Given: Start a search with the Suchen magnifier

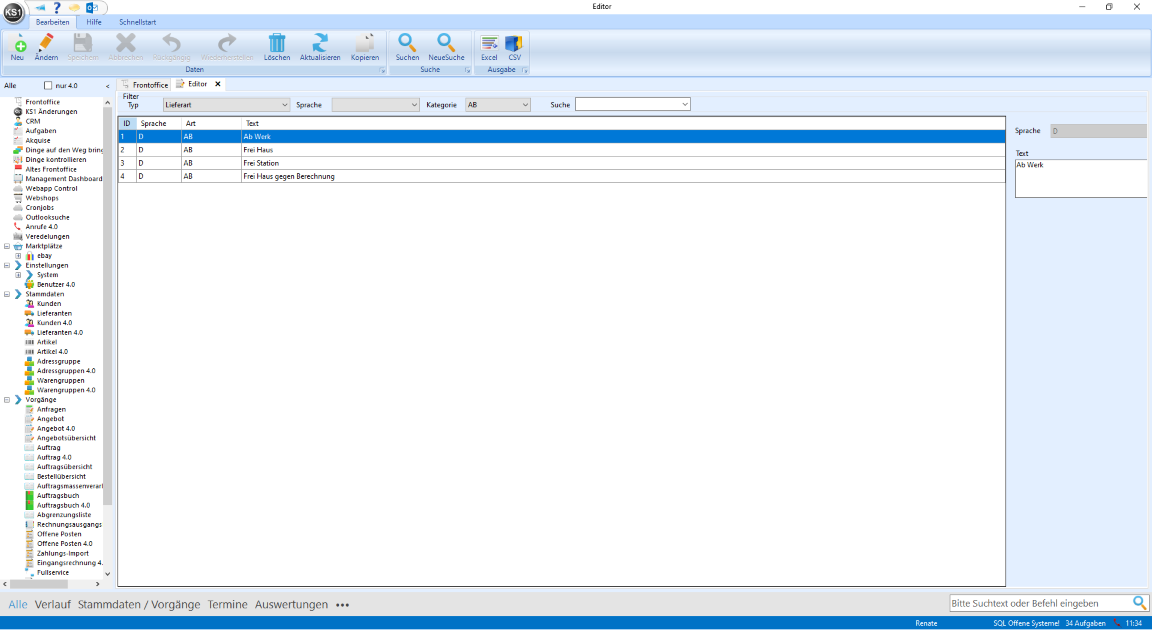Looking at the screenshot, I should point(407,43).
